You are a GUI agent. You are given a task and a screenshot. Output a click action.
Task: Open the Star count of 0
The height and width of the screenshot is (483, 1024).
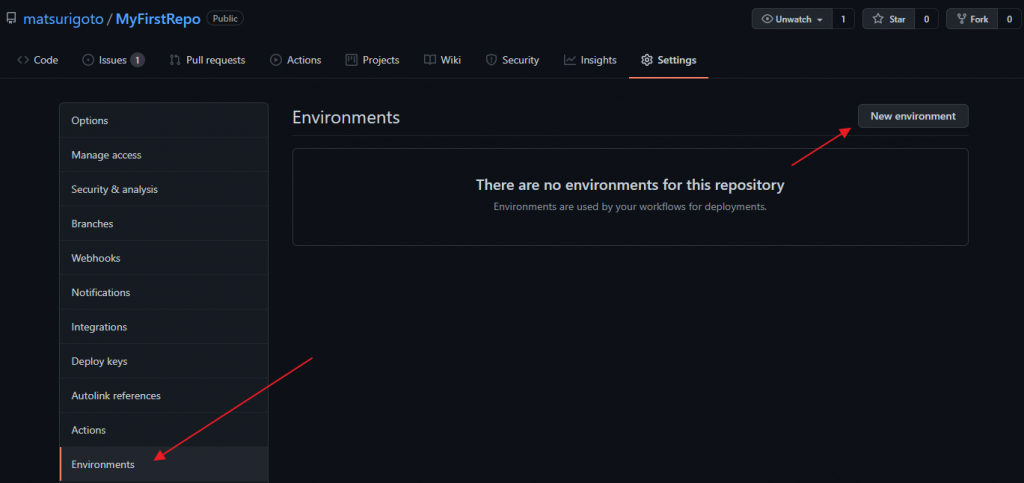926,19
